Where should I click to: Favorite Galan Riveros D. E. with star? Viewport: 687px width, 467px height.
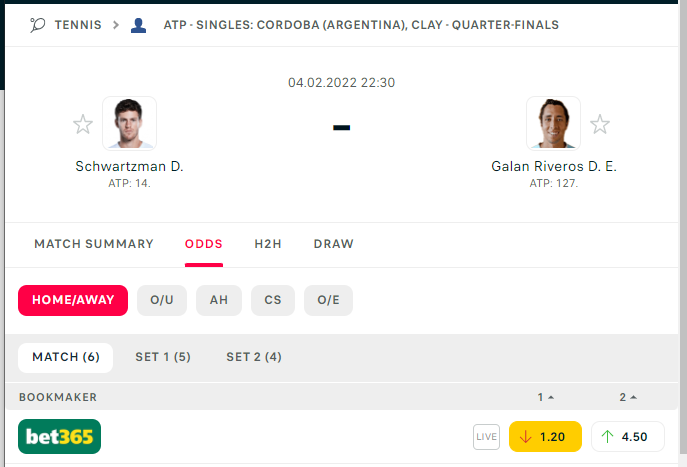(x=600, y=124)
